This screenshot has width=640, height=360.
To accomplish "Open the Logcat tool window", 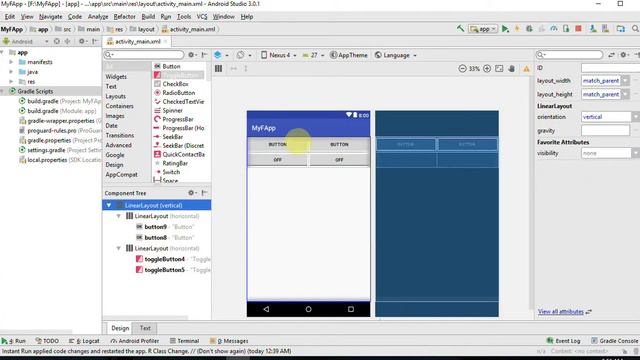I will click(84, 340).
